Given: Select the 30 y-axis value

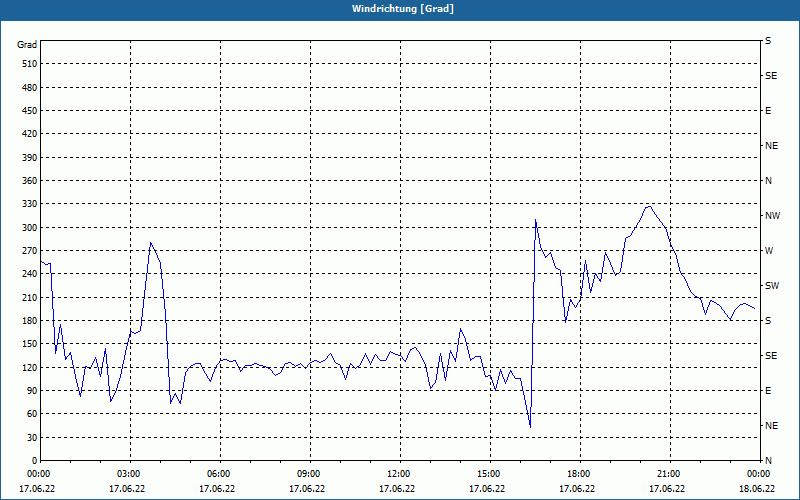Looking at the screenshot, I should (32, 438).
